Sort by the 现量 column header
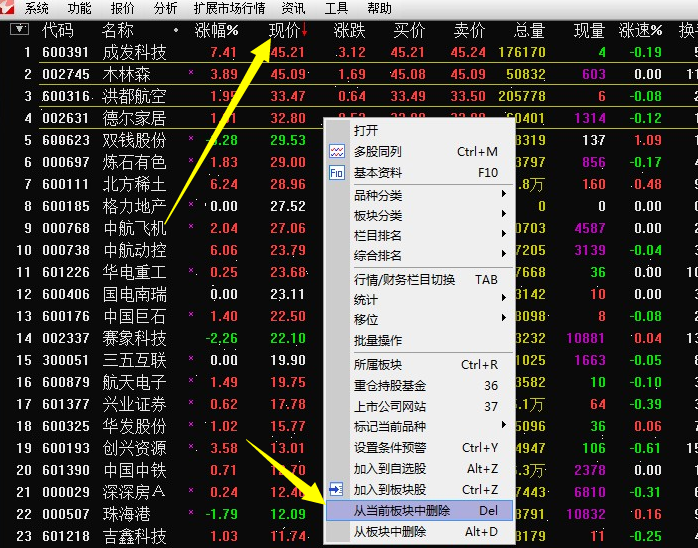The width and height of the screenshot is (698, 548). tap(589, 30)
